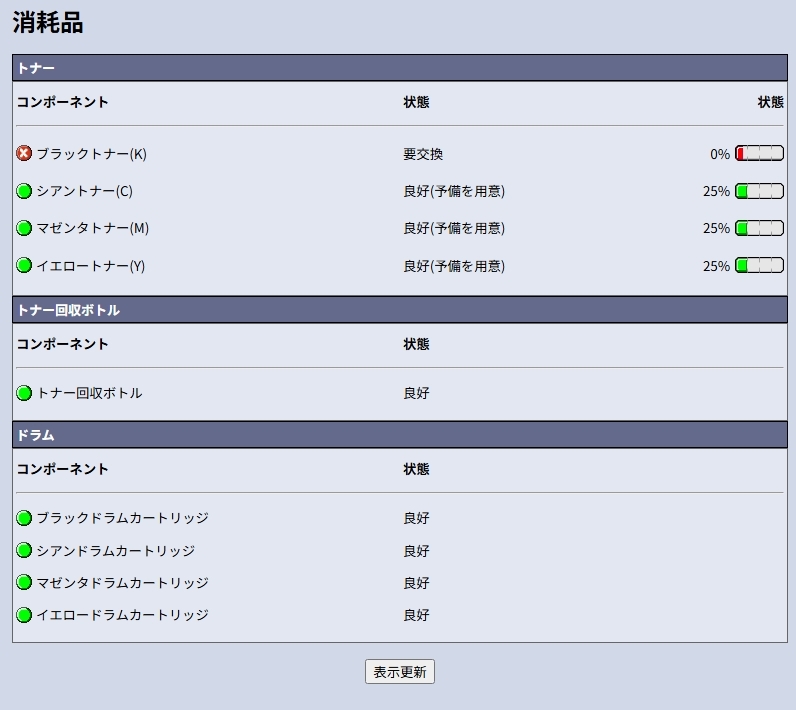The image size is (796, 710).
Task: Click 良好 status of シアンドラムカートリッジ
Action: tap(416, 551)
